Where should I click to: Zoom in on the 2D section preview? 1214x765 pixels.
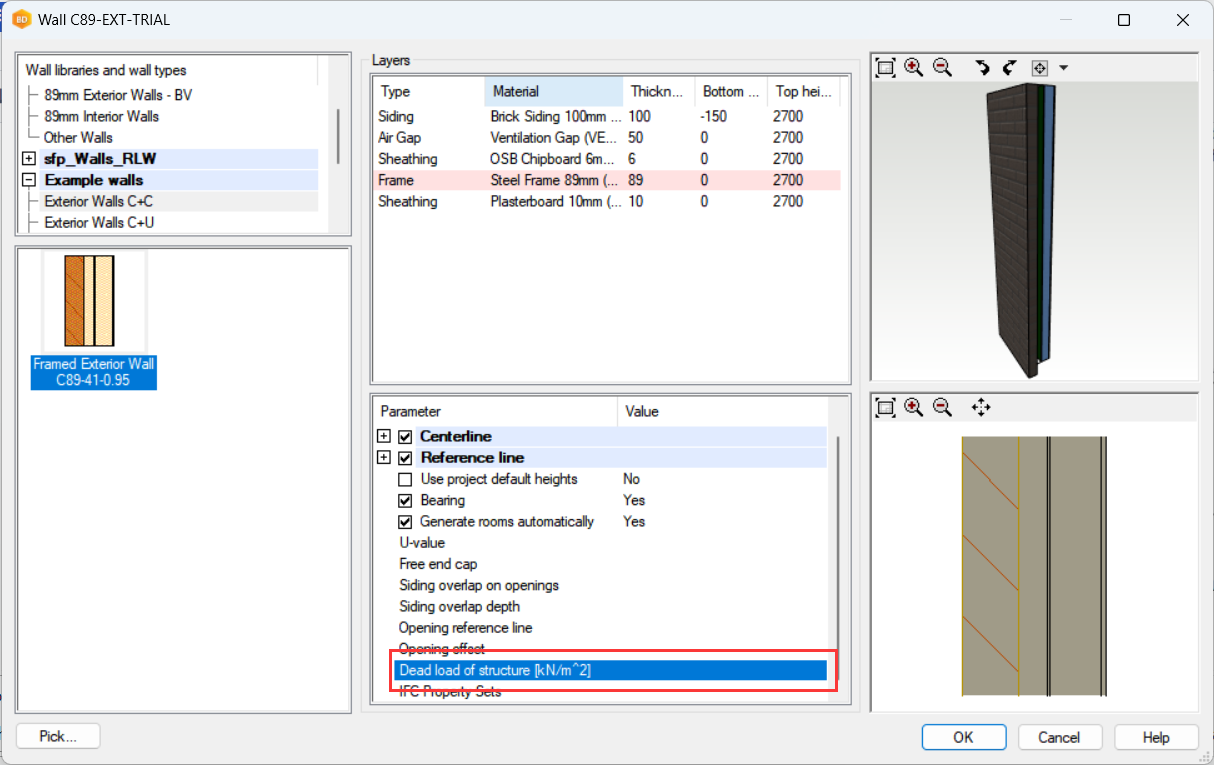[913, 407]
